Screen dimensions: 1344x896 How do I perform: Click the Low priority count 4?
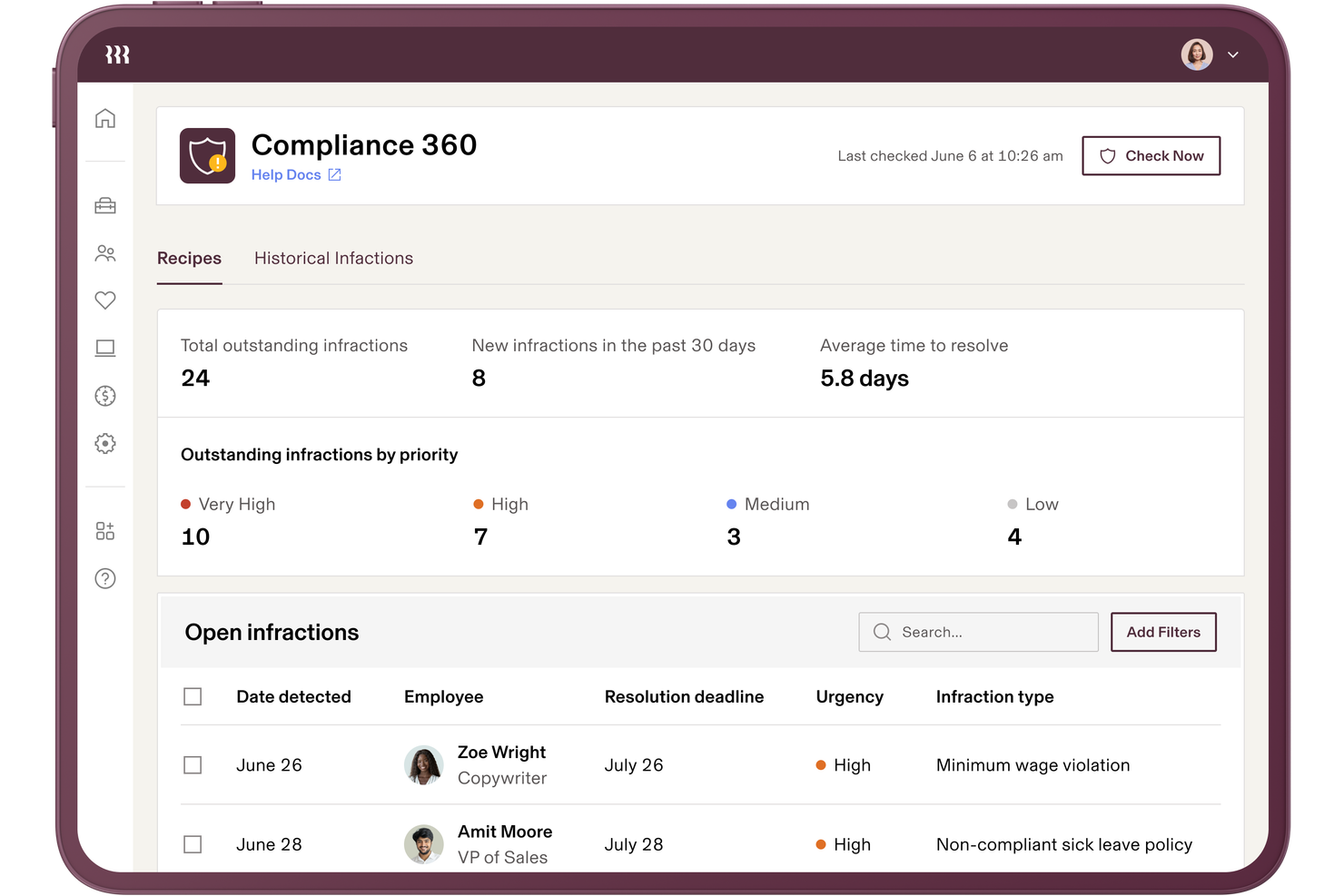pyautogui.click(x=1014, y=537)
